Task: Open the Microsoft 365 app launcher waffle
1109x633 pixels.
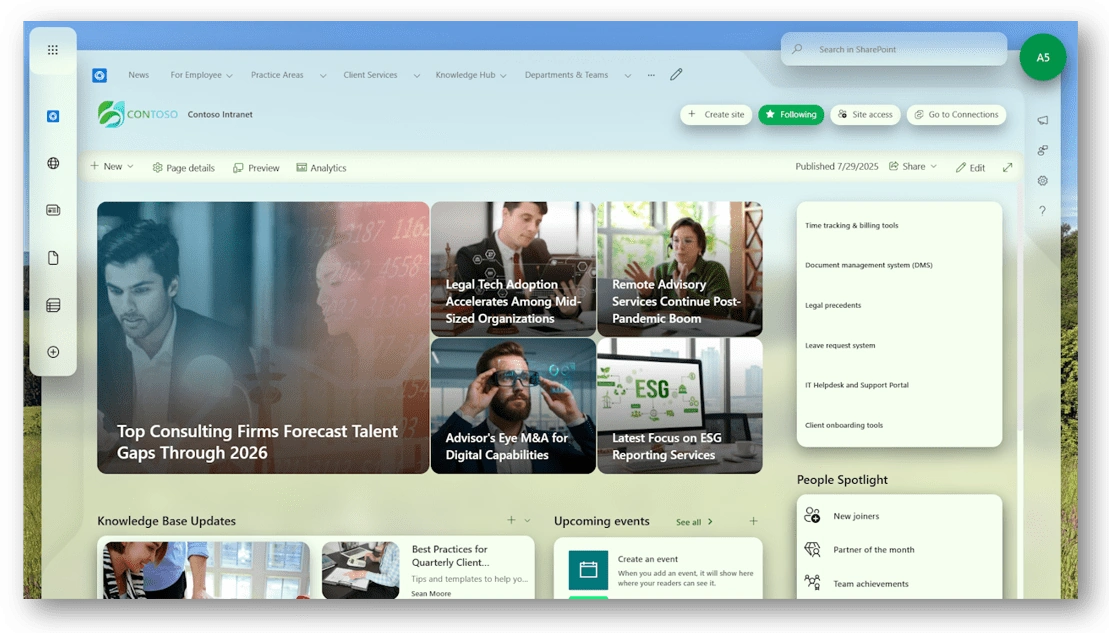Action: 51,48
